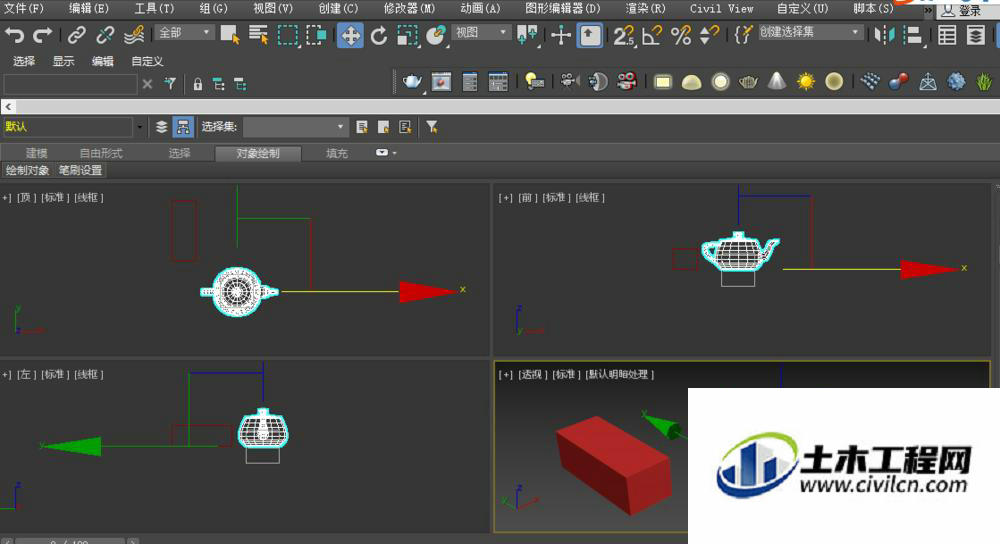Viewport: 1000px width, 544px height.
Task: Click Select and Manipulate cross icon
Action: tap(561, 35)
